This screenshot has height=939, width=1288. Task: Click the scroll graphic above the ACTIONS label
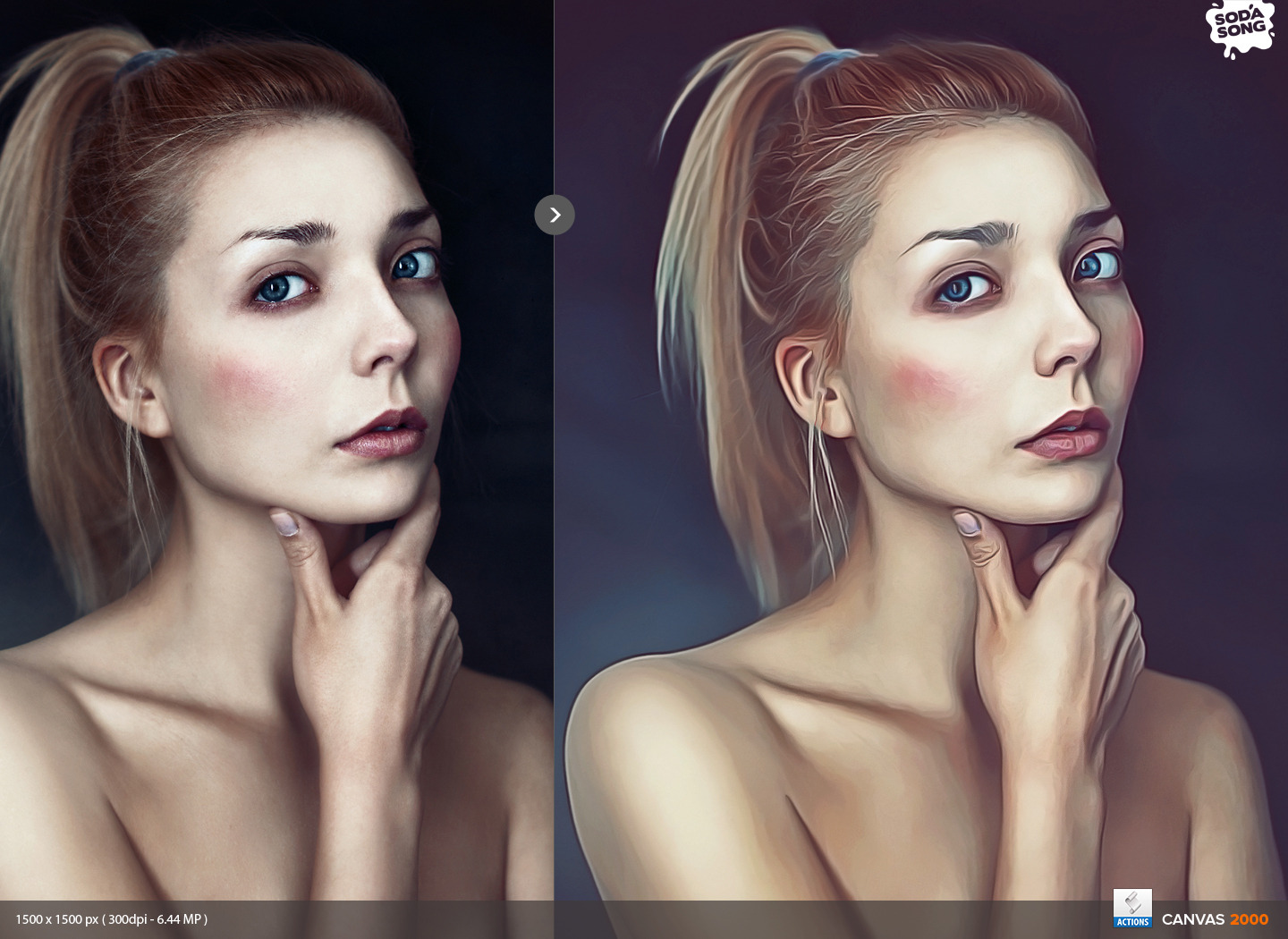pos(1132,901)
